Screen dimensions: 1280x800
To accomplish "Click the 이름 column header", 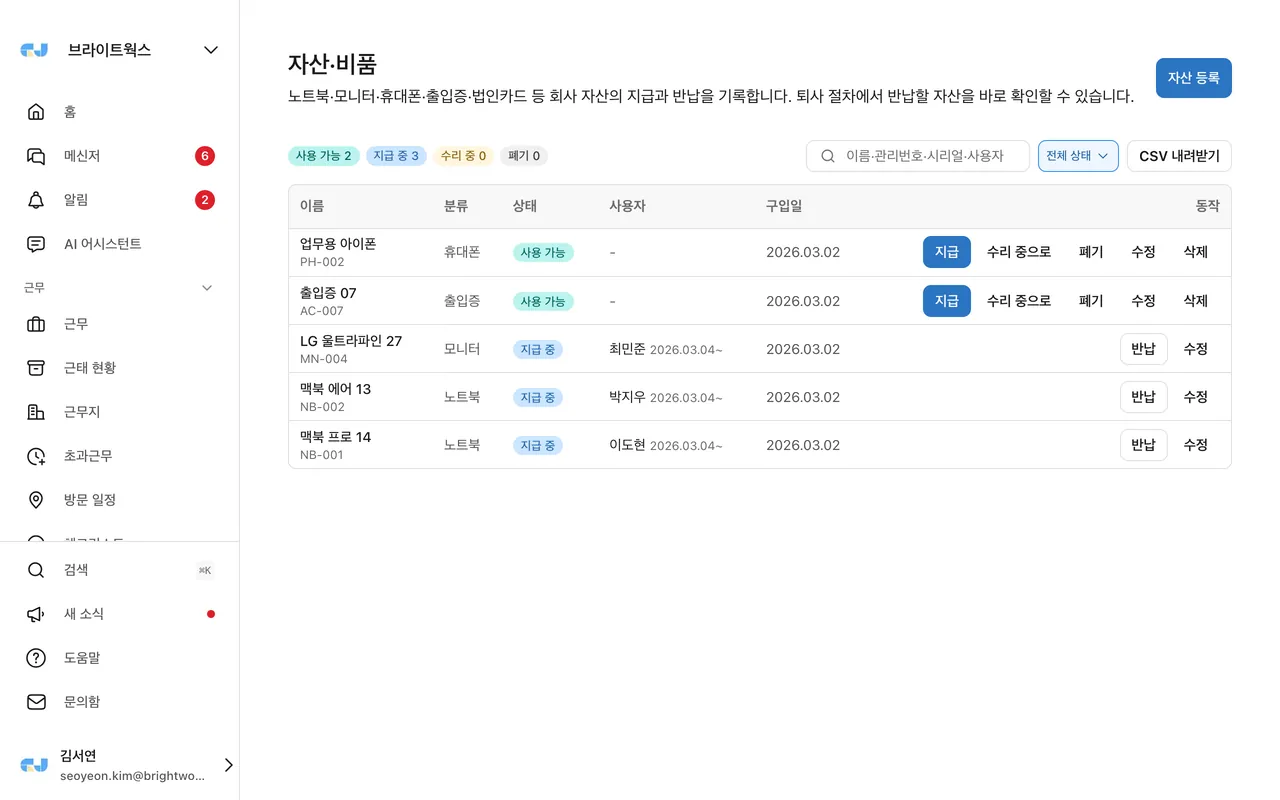I will [x=312, y=206].
